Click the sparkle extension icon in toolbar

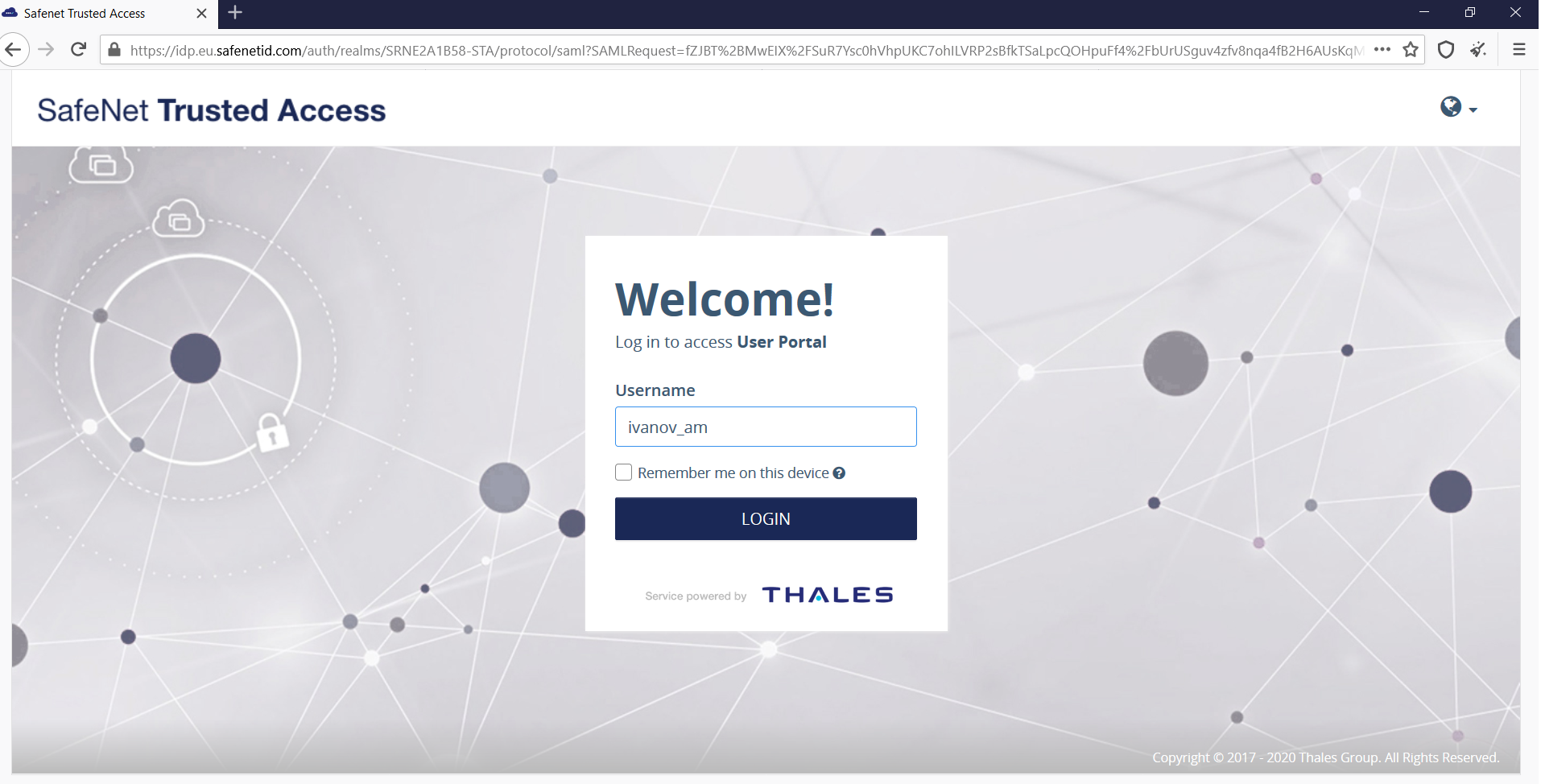(x=1478, y=50)
